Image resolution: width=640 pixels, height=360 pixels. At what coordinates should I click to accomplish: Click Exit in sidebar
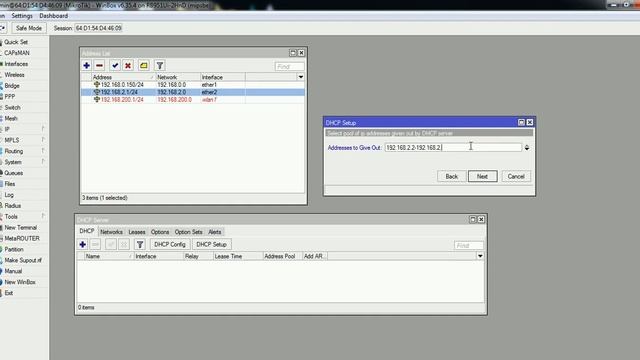point(9,293)
